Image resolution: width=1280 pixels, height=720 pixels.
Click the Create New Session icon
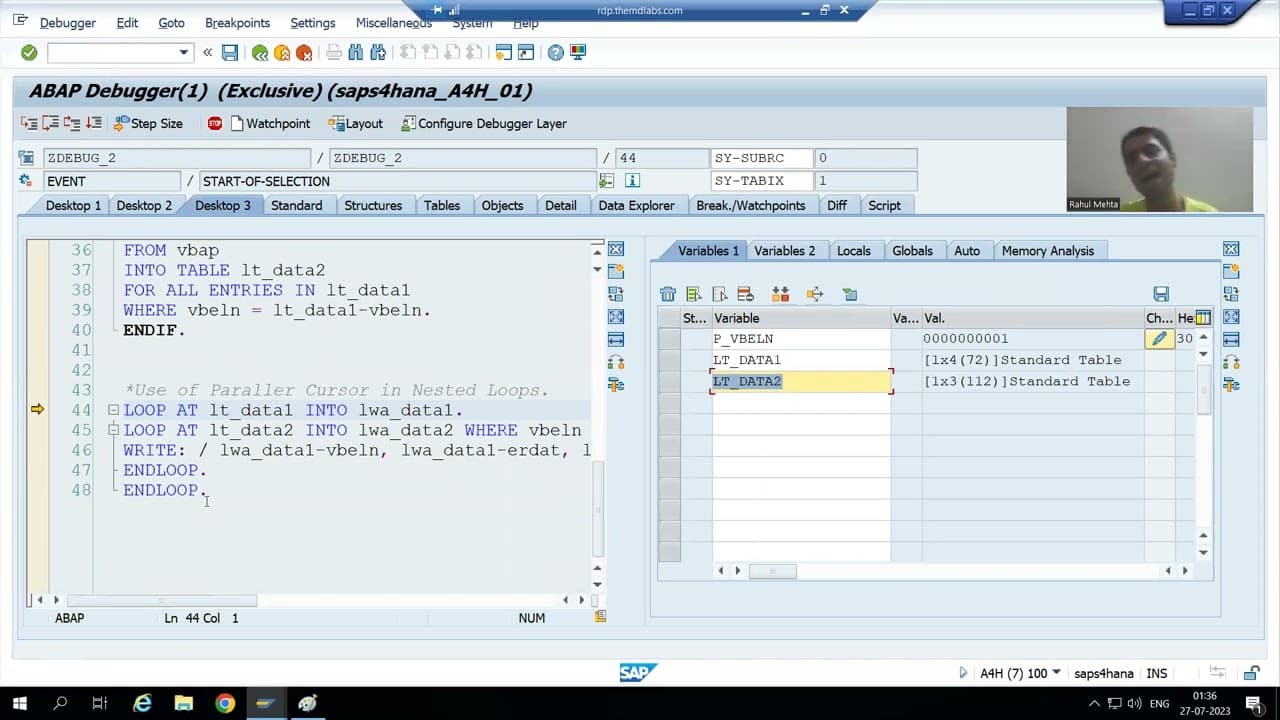(504, 53)
